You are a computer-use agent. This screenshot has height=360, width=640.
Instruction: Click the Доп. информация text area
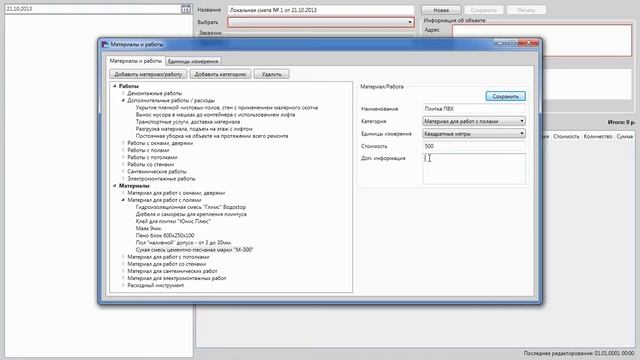point(474,169)
